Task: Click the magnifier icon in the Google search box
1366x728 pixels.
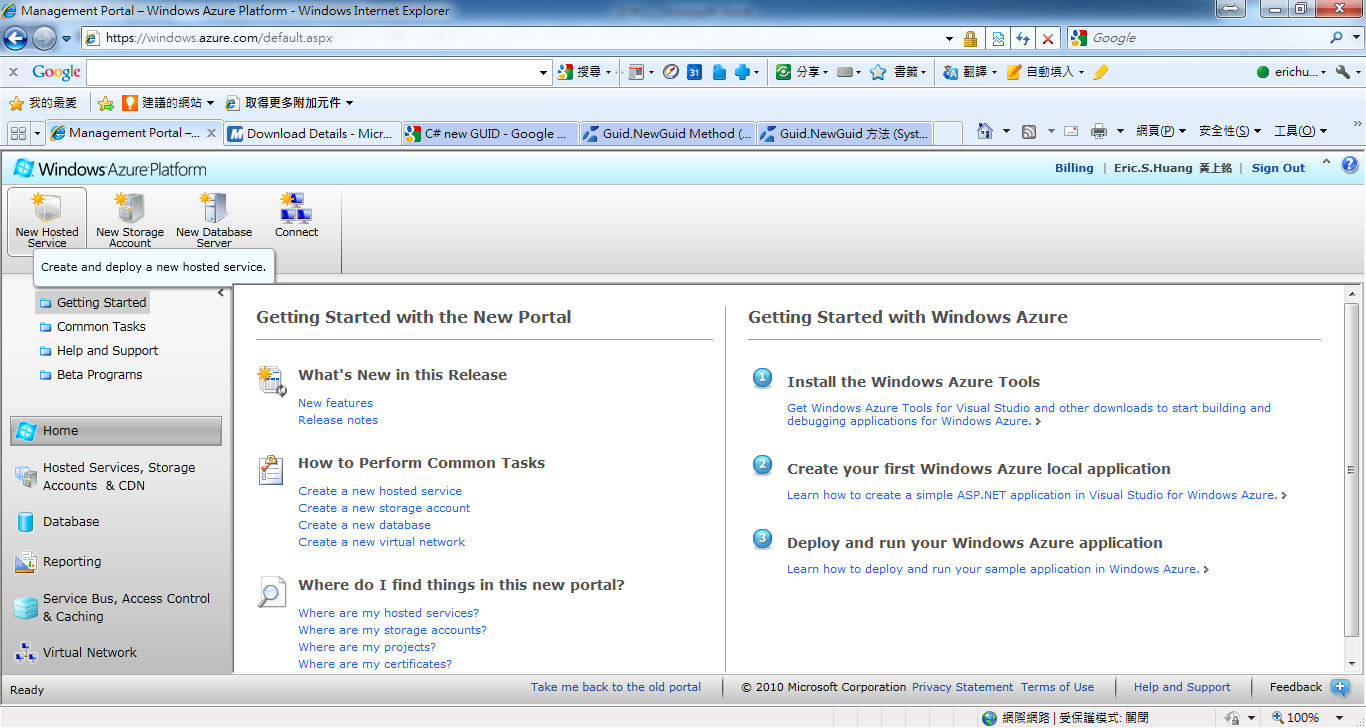Action: (1337, 38)
